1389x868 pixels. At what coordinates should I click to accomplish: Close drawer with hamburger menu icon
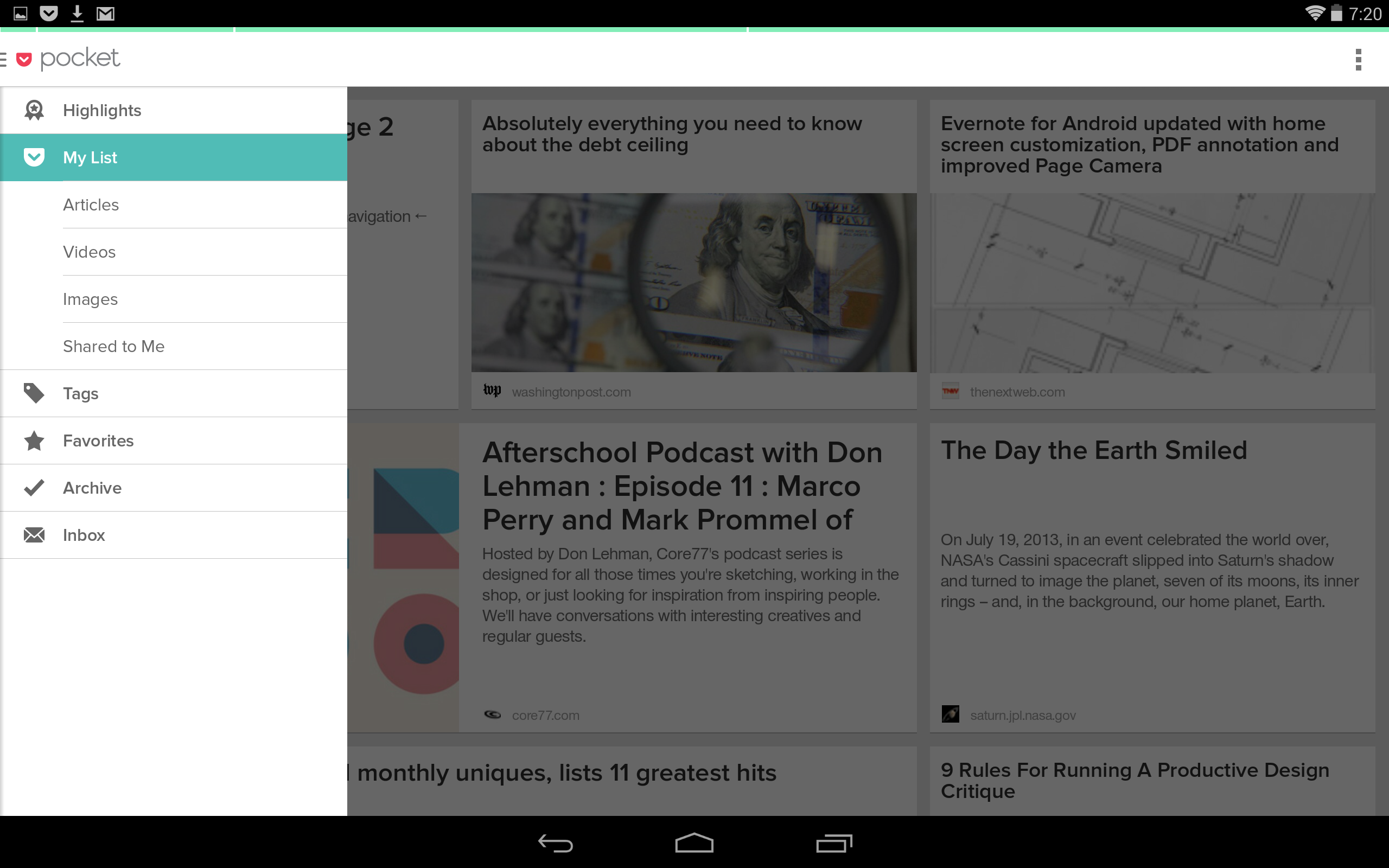coord(3,59)
